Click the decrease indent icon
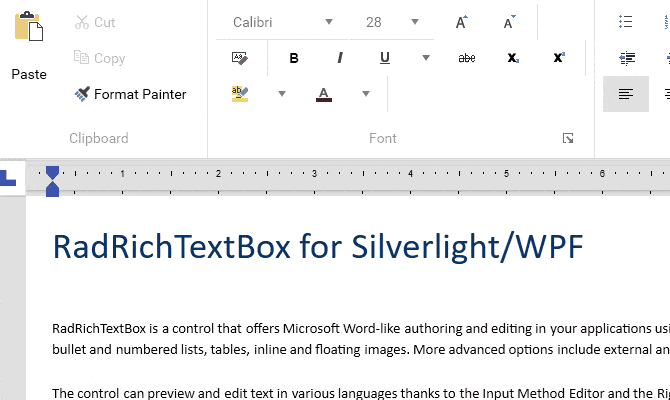670x400 pixels. pos(627,58)
